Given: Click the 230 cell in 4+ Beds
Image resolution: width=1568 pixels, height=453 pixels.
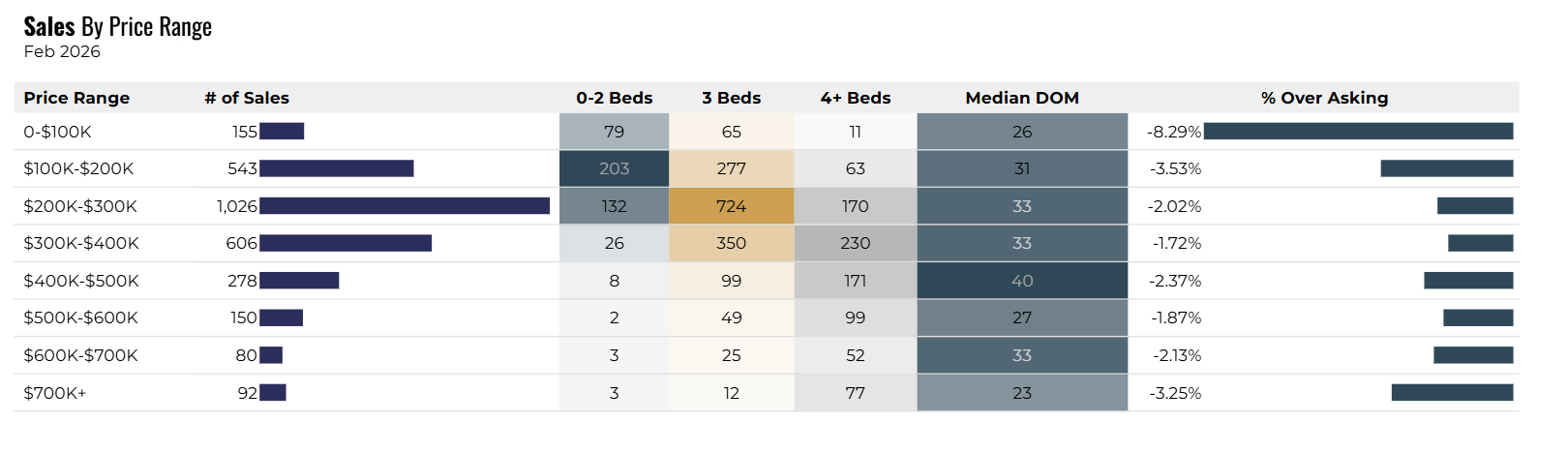Looking at the screenshot, I should [855, 243].
